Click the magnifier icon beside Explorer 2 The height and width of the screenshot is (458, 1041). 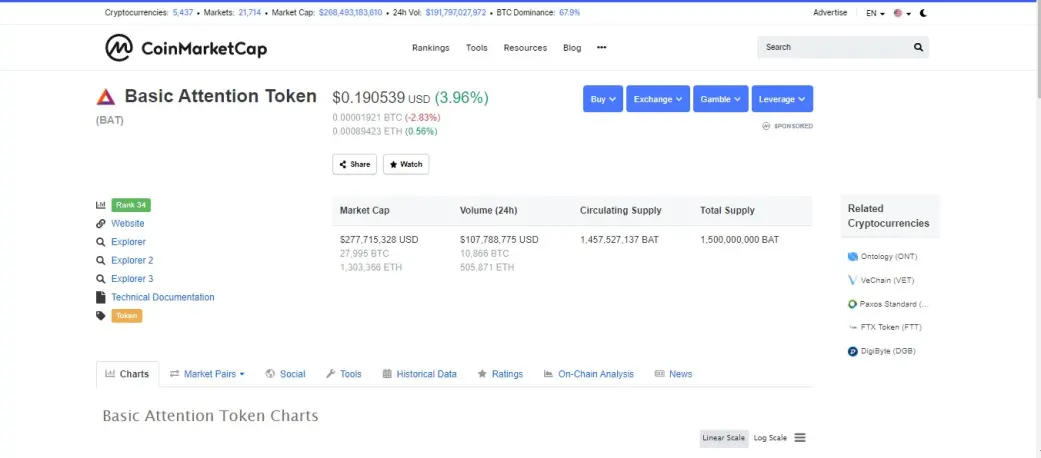click(101, 261)
